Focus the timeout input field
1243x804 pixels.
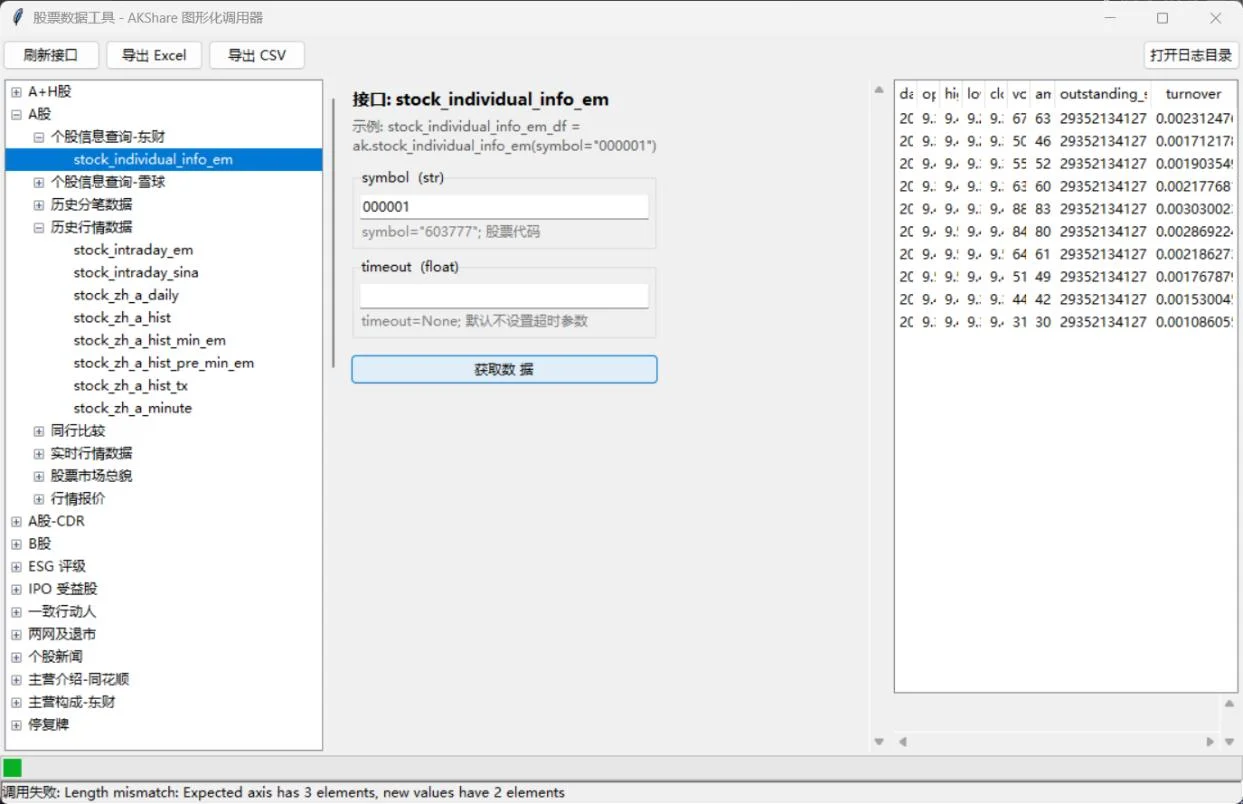tap(504, 296)
